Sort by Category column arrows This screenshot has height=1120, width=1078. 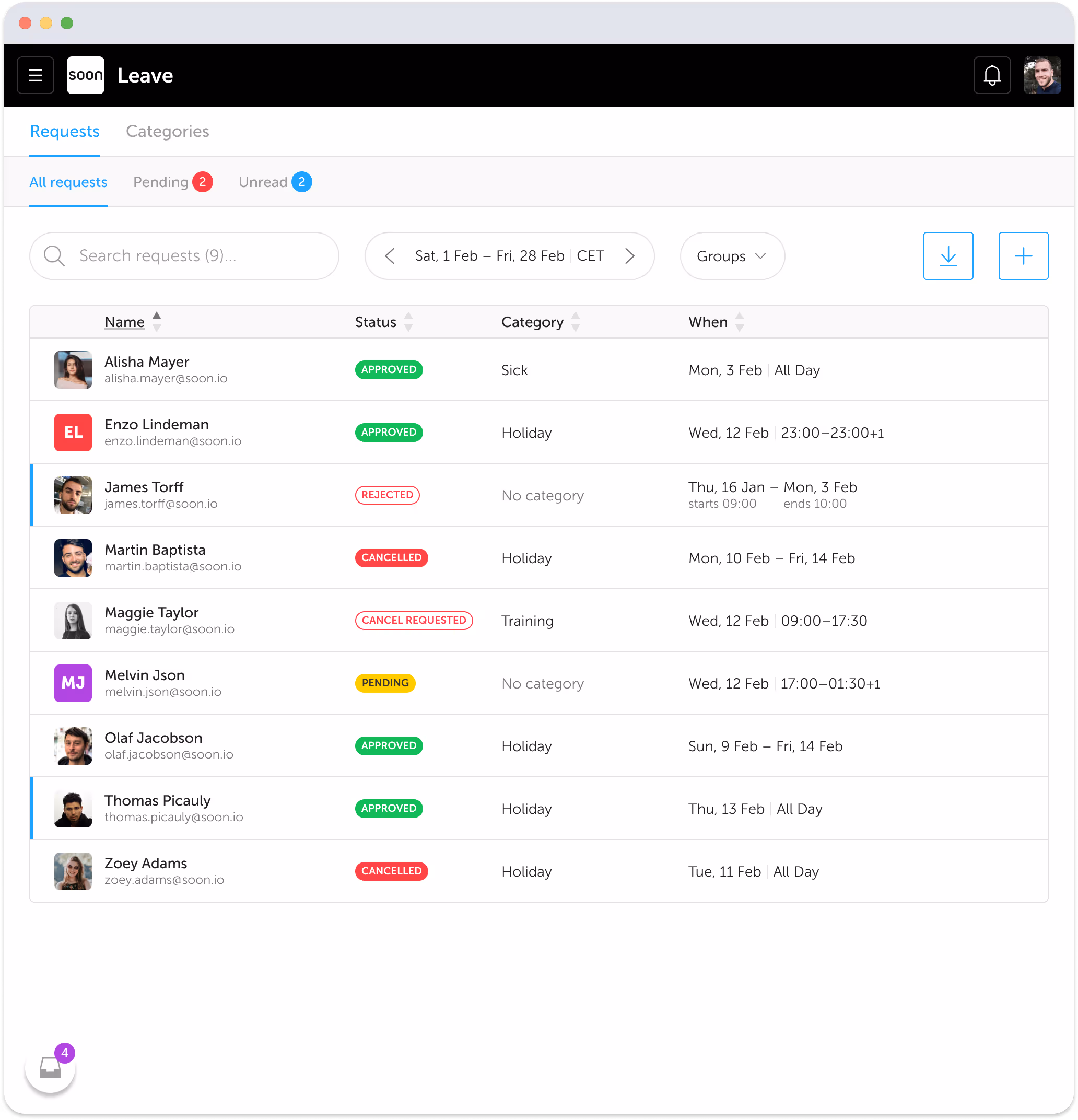(575, 322)
